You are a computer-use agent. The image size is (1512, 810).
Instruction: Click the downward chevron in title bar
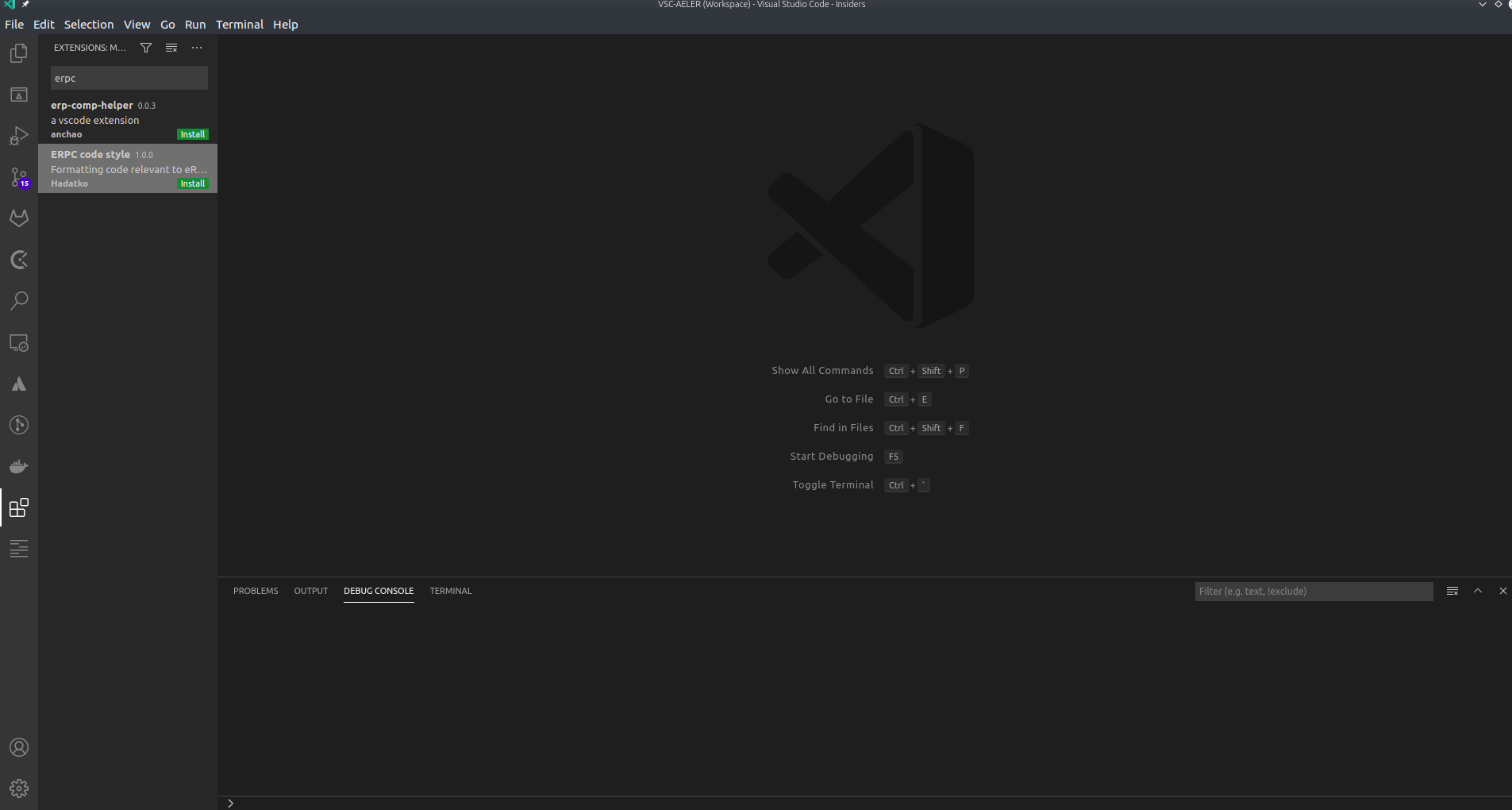1482,4
